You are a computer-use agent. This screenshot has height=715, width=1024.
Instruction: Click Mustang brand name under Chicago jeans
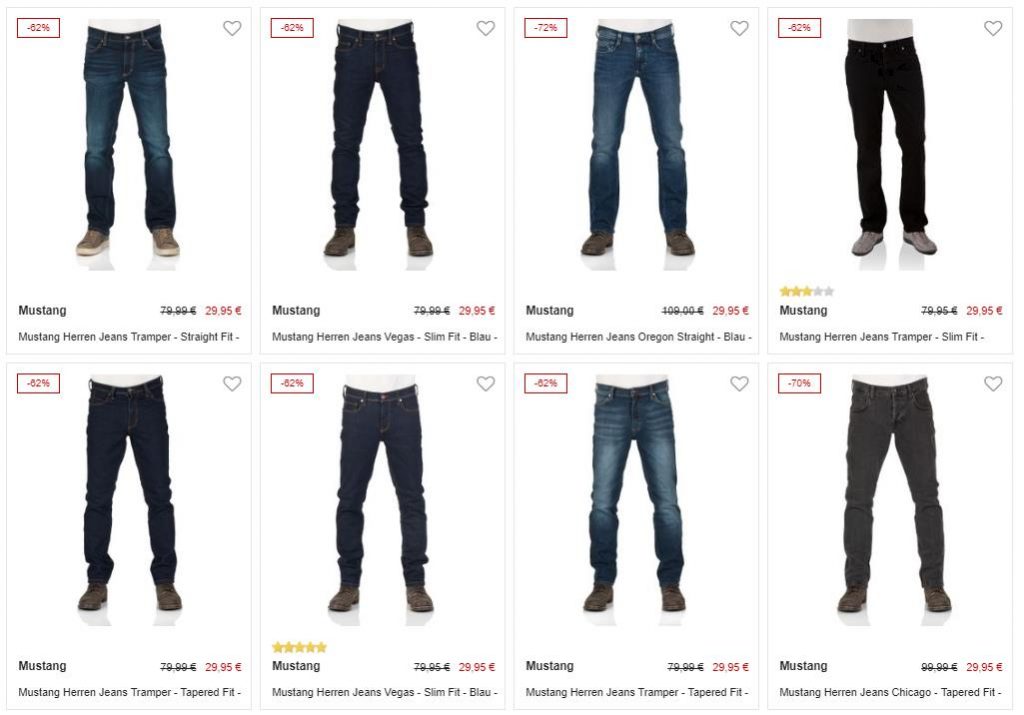pos(803,666)
